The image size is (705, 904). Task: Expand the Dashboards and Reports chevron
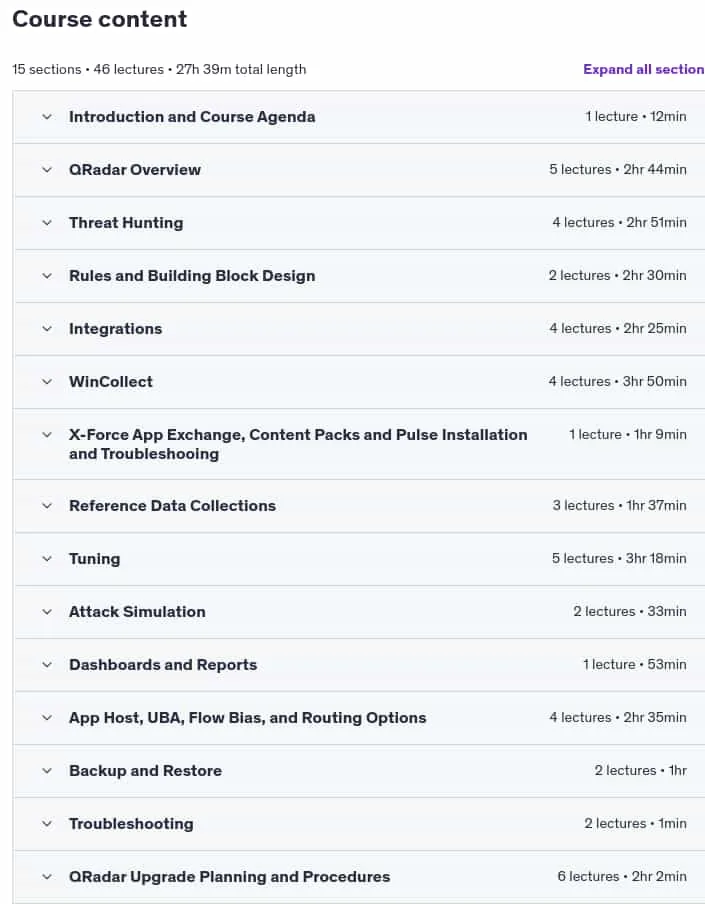47,665
